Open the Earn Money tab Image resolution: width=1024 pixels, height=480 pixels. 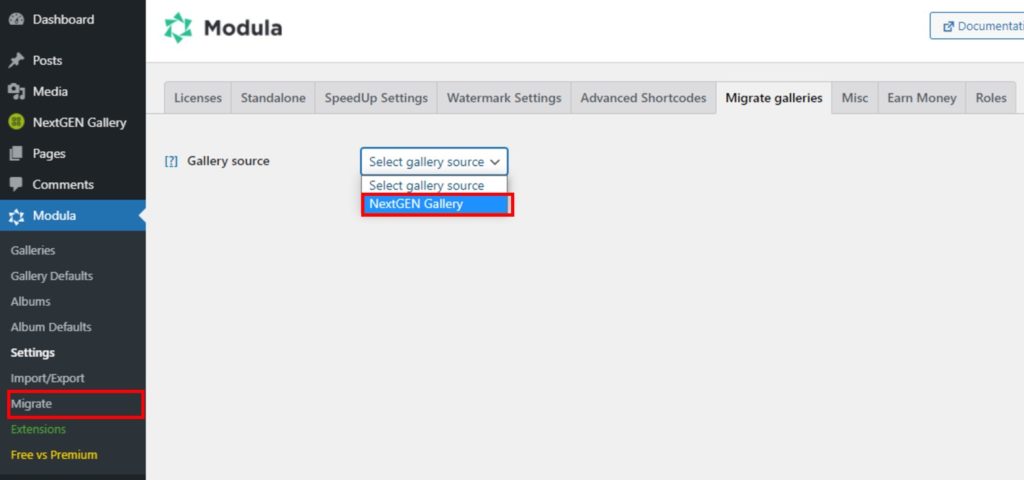pyautogui.click(x=922, y=98)
